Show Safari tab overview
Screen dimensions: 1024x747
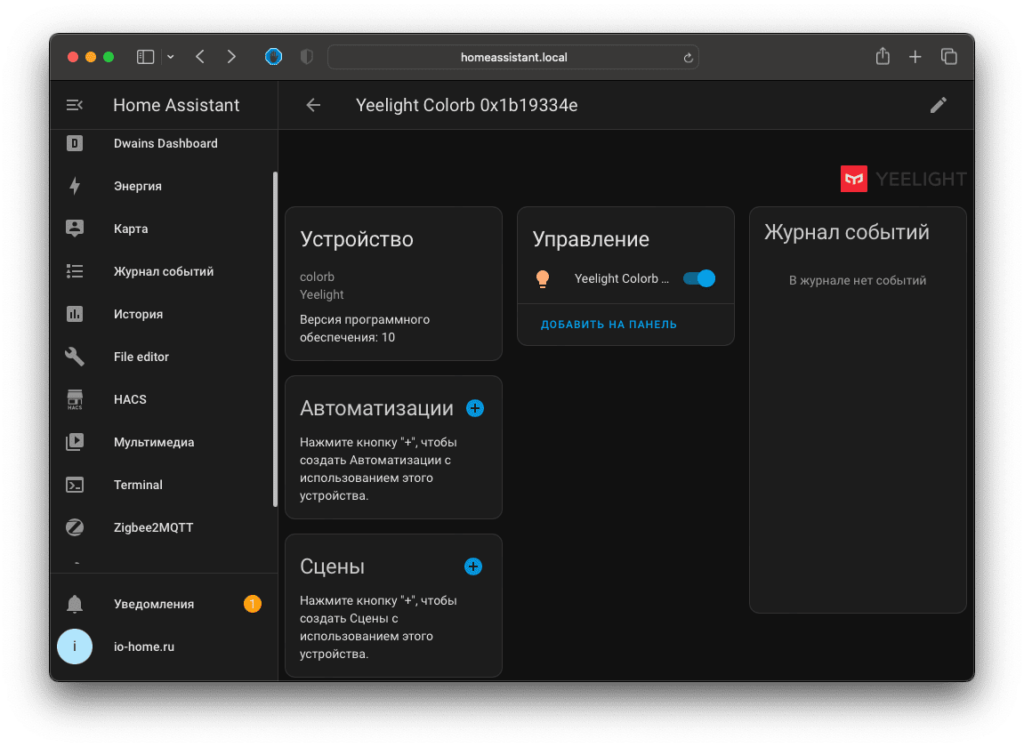(949, 57)
